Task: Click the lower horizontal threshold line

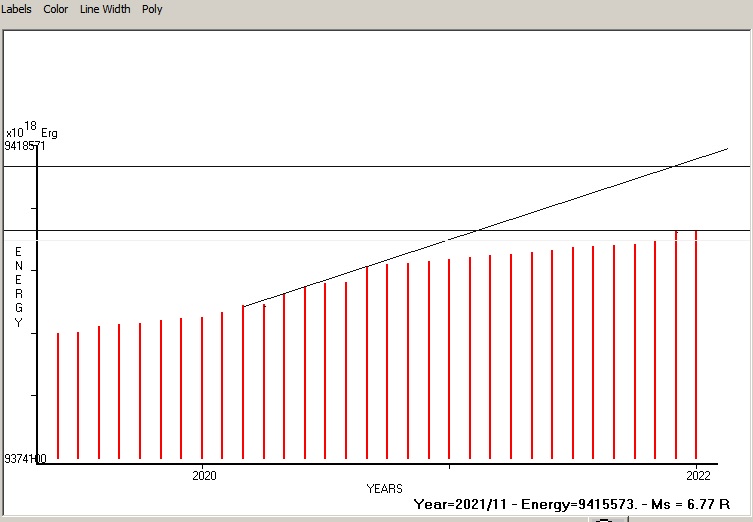Action: click(x=300, y=230)
